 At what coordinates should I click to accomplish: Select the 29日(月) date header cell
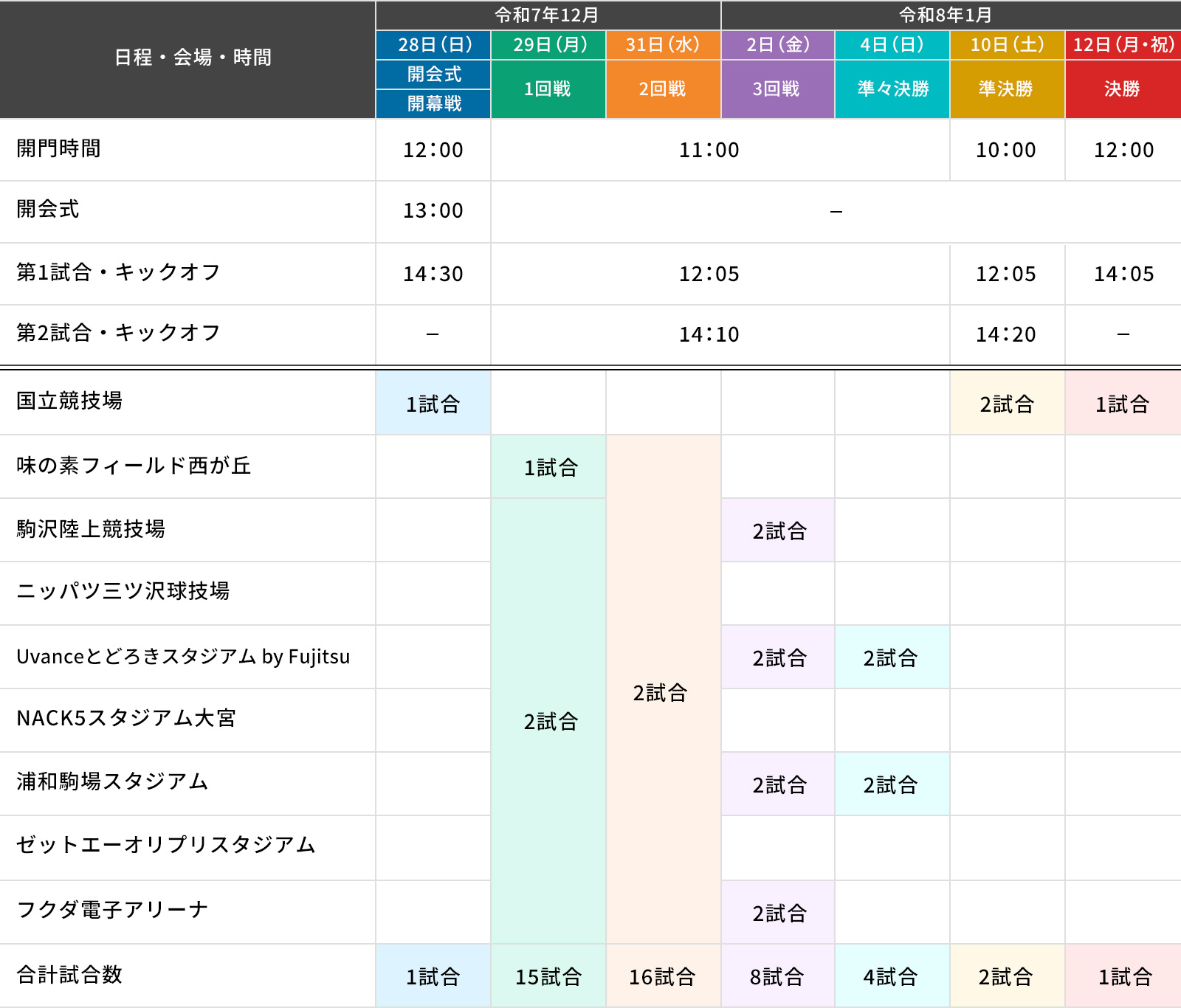(x=548, y=45)
